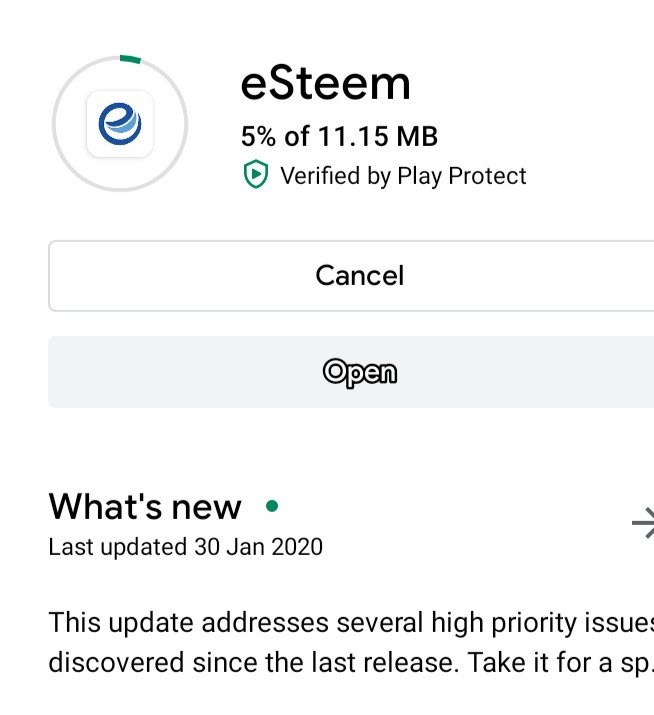This screenshot has height=715, width=654.
Task: Click the Play Protect shield icon
Action: pyautogui.click(x=255, y=174)
